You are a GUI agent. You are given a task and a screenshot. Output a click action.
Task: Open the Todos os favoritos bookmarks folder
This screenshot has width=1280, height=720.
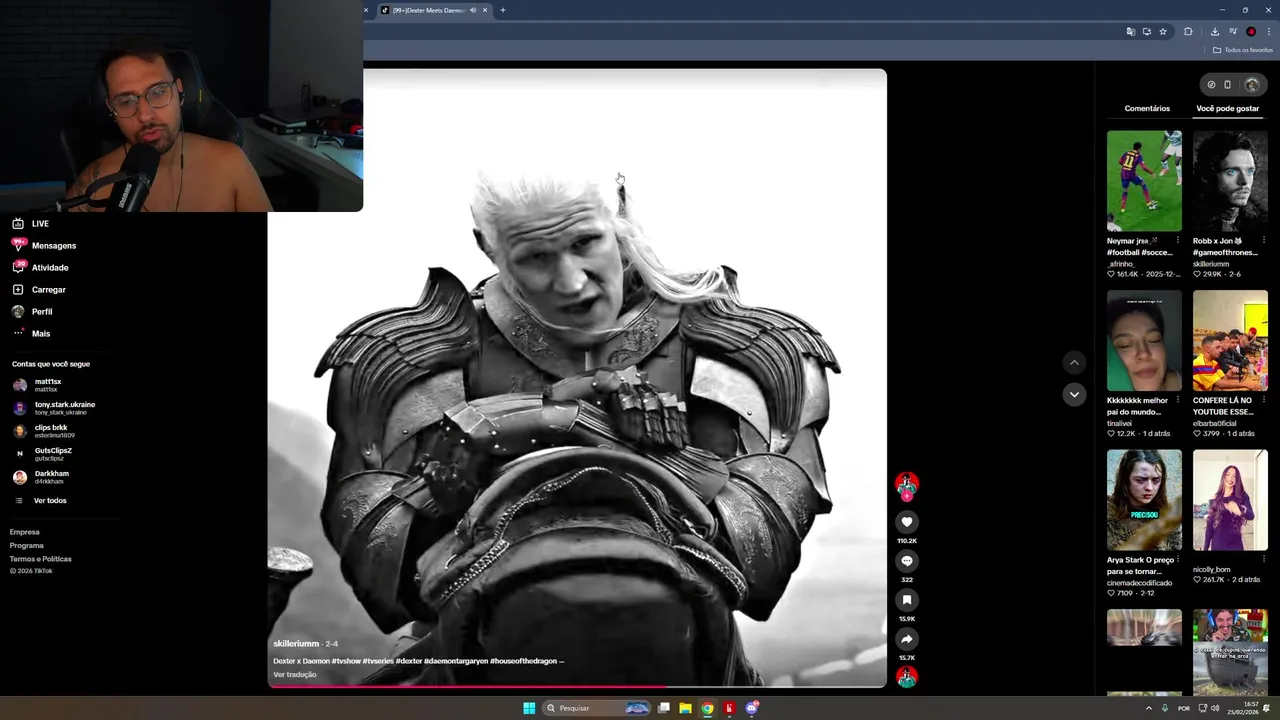pyautogui.click(x=1243, y=50)
